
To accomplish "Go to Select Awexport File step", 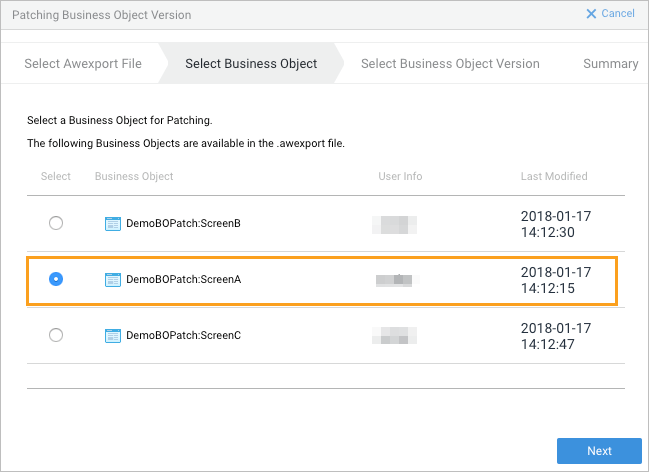I will click(83, 64).
